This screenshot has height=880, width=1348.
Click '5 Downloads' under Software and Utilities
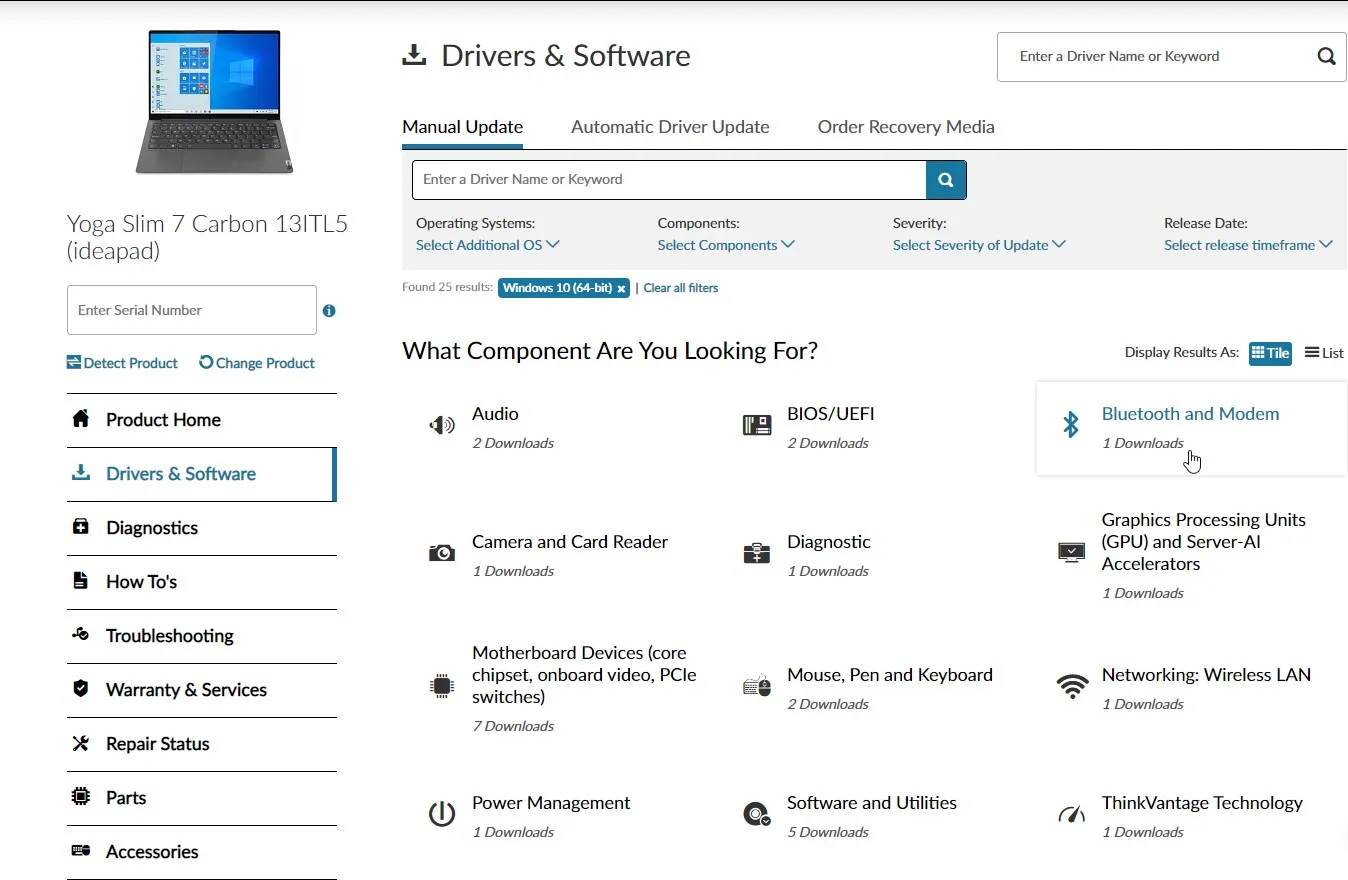828,832
